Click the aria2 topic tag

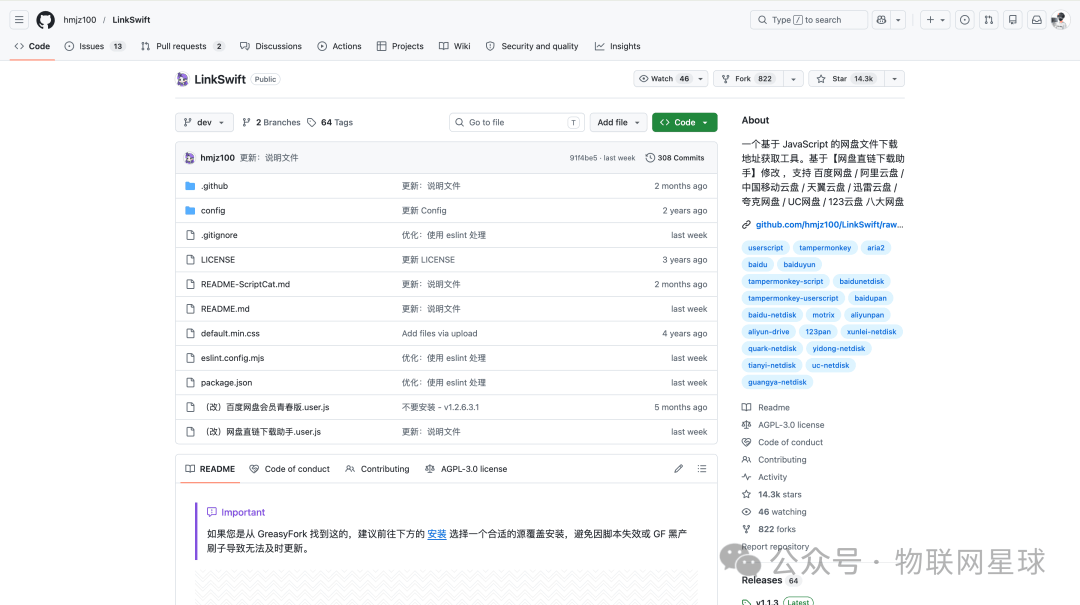875,248
